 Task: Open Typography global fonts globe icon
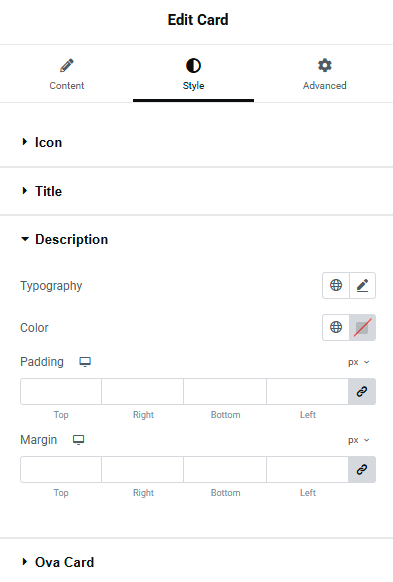(336, 285)
